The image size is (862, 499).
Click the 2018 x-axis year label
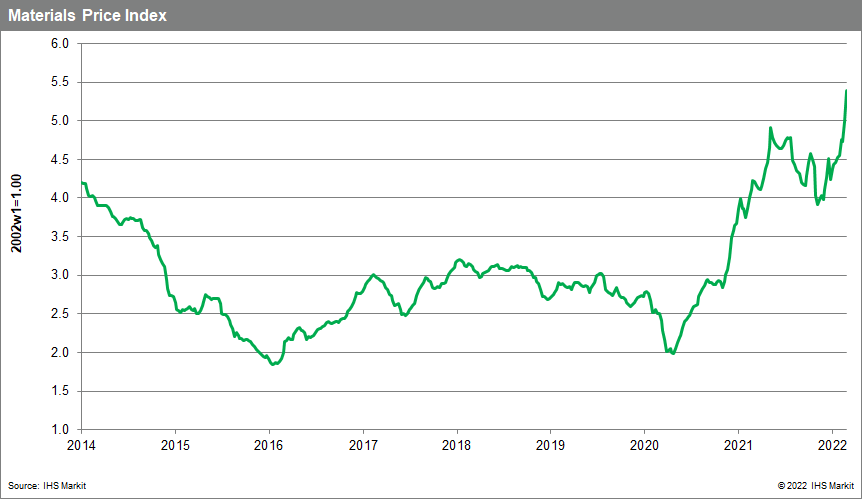(x=457, y=445)
